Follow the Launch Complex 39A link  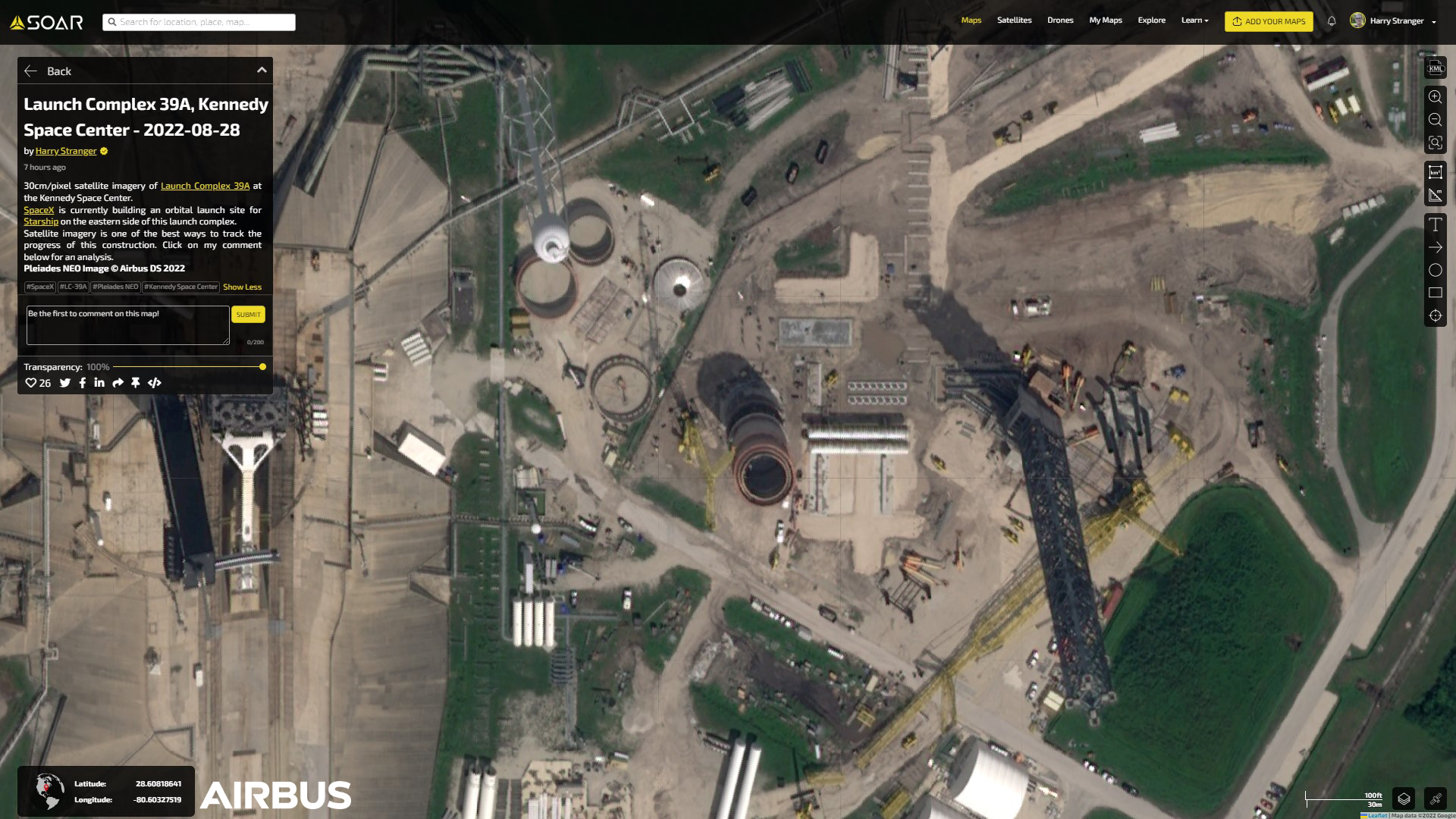(x=205, y=186)
